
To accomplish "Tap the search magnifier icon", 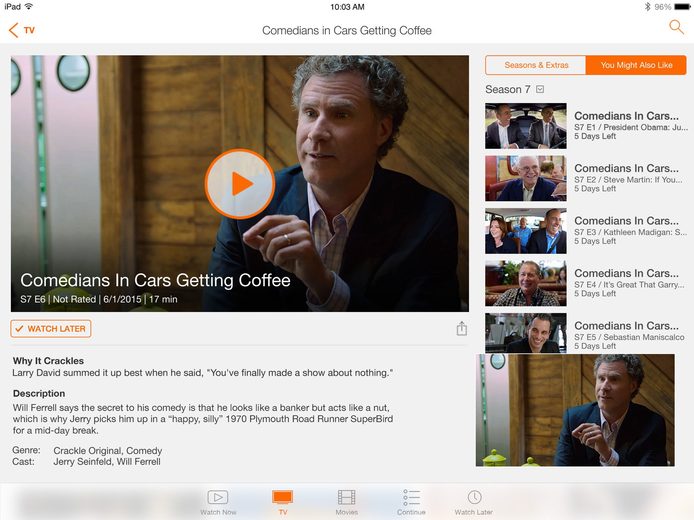I will click(x=676, y=27).
